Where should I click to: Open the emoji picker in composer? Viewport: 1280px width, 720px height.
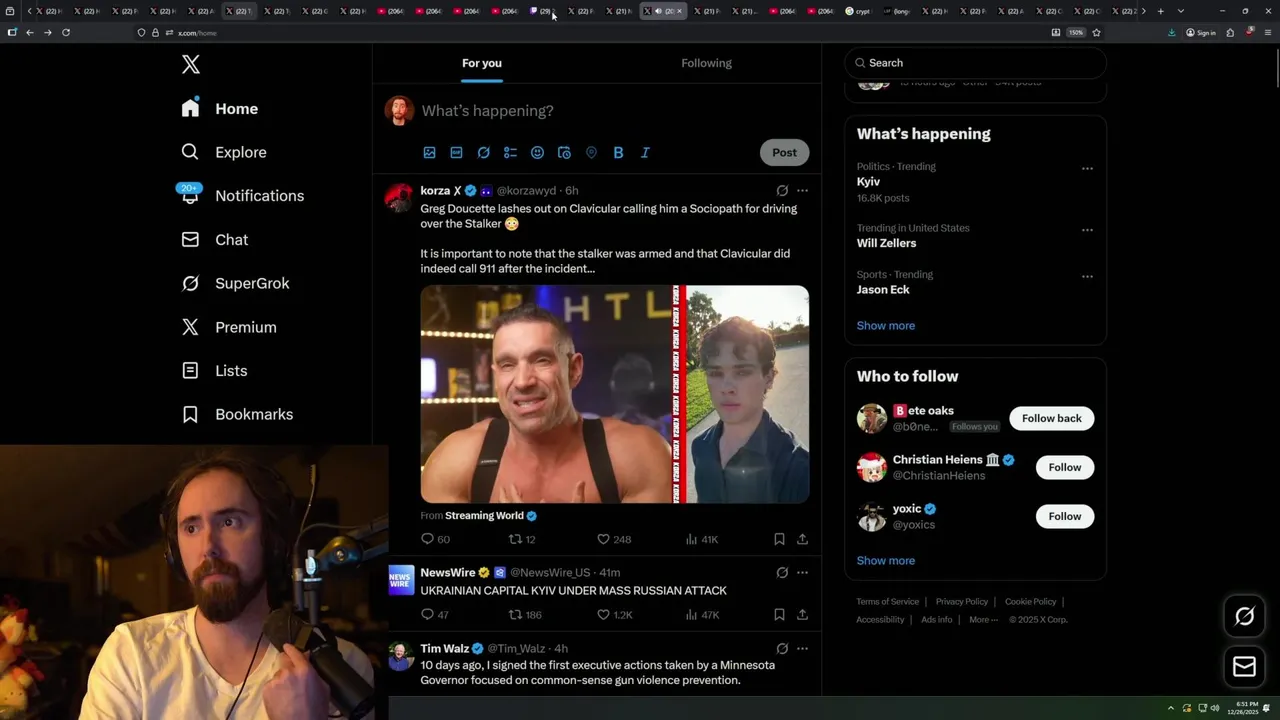pyautogui.click(x=537, y=153)
